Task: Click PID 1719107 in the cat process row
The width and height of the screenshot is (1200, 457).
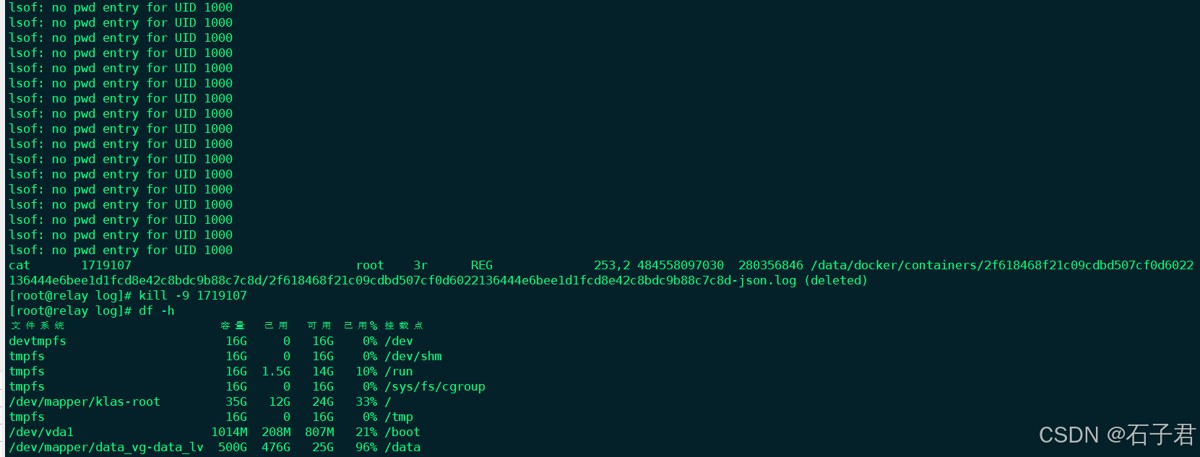Action: coord(106,266)
